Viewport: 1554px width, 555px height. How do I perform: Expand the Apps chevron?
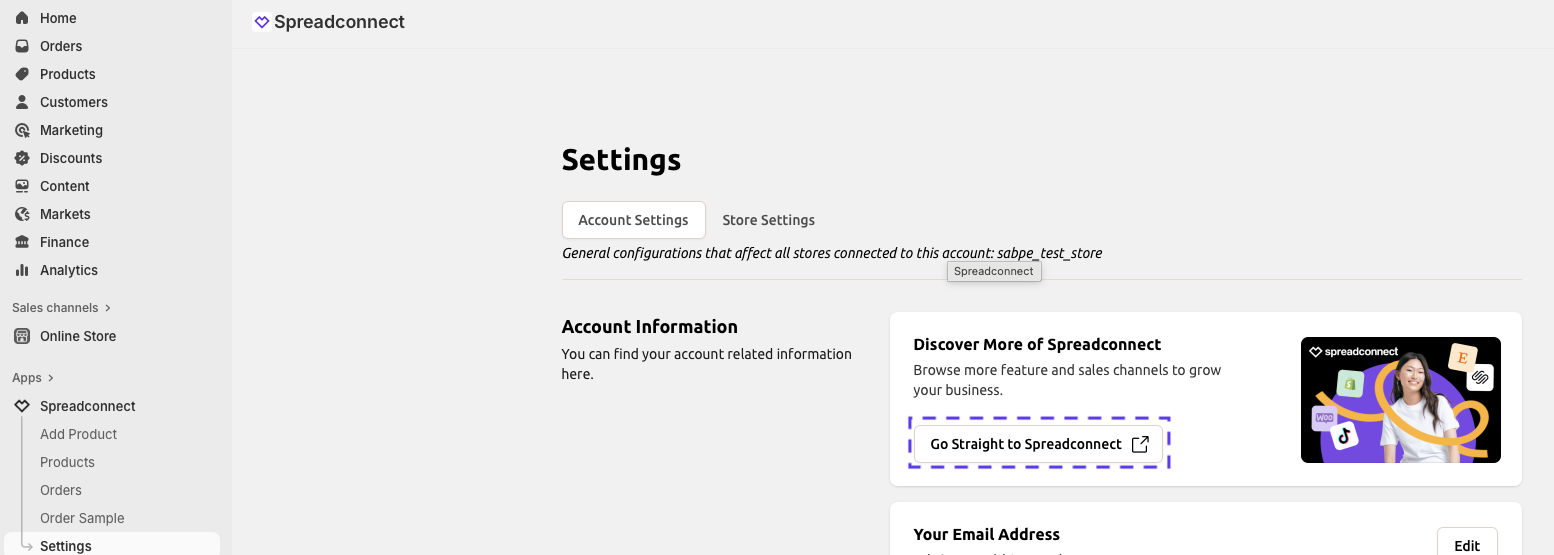pos(51,378)
